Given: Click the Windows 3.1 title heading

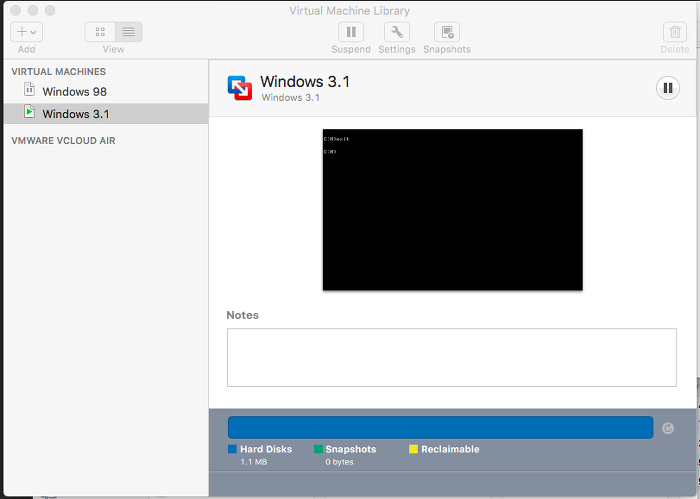Looking at the screenshot, I should click(305, 82).
